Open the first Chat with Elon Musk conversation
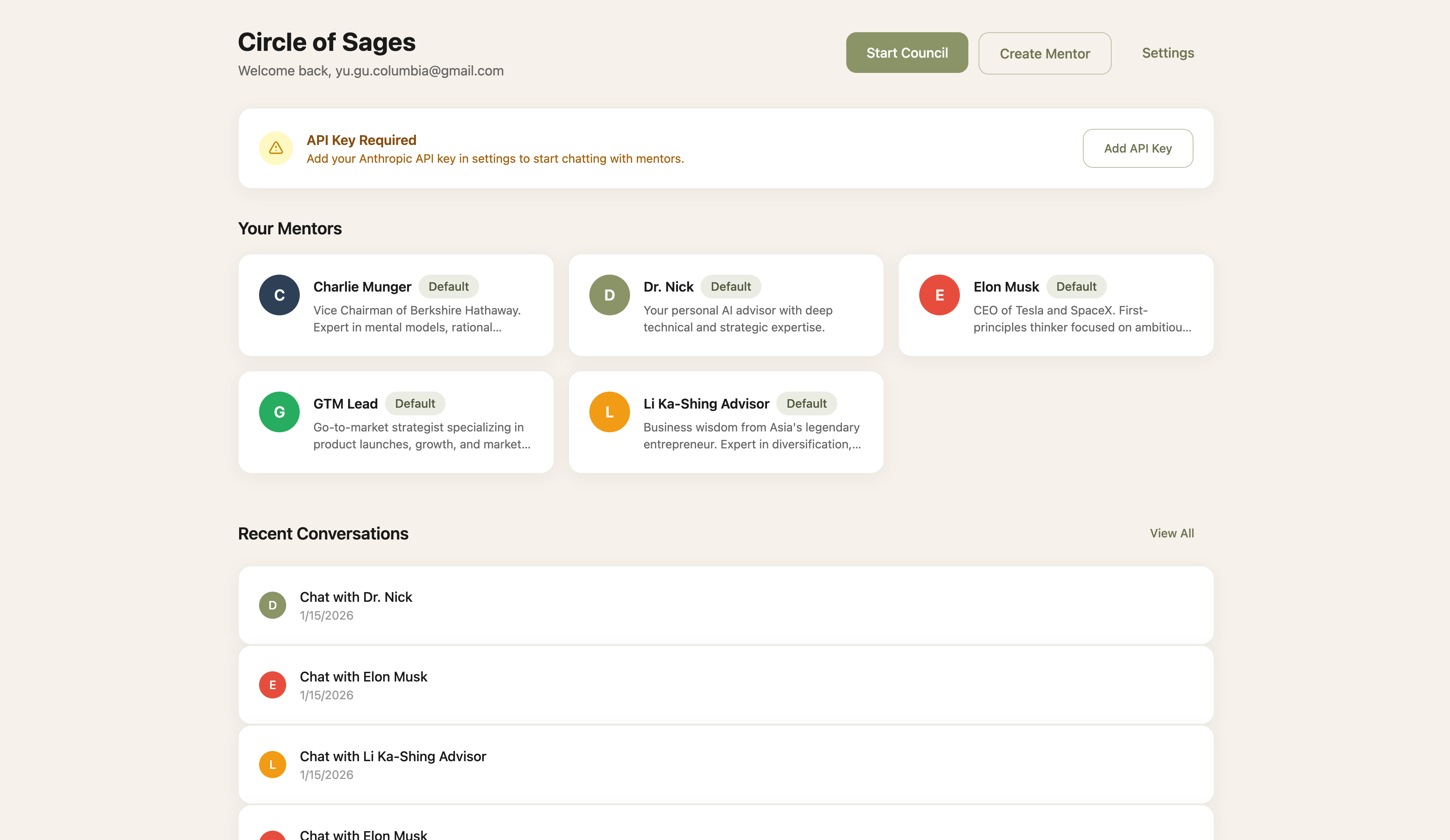The height and width of the screenshot is (840, 1450). 725,684
